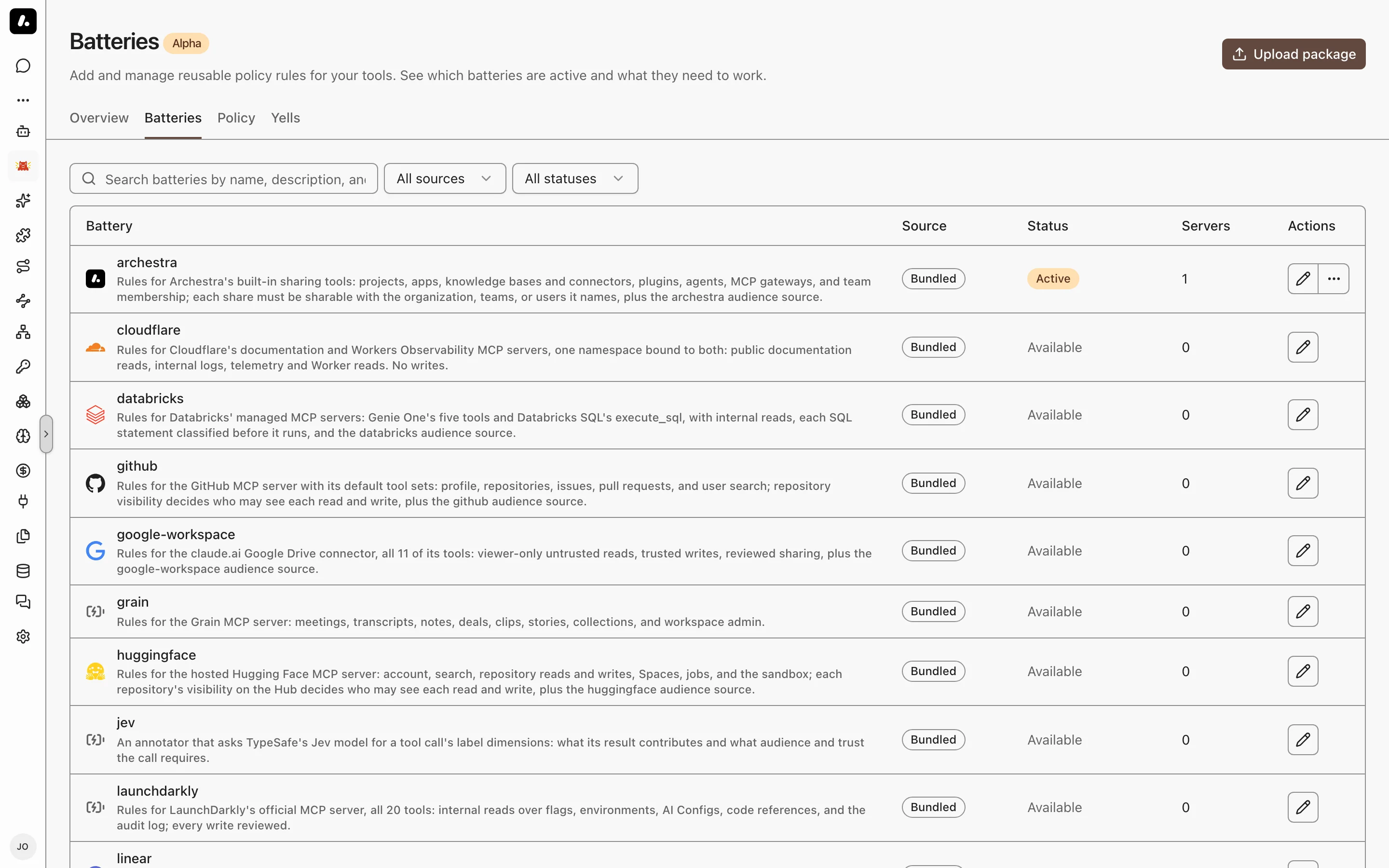This screenshot has width=1389, height=868.
Task: Edit the launchdarkly battery
Action: click(1303, 808)
